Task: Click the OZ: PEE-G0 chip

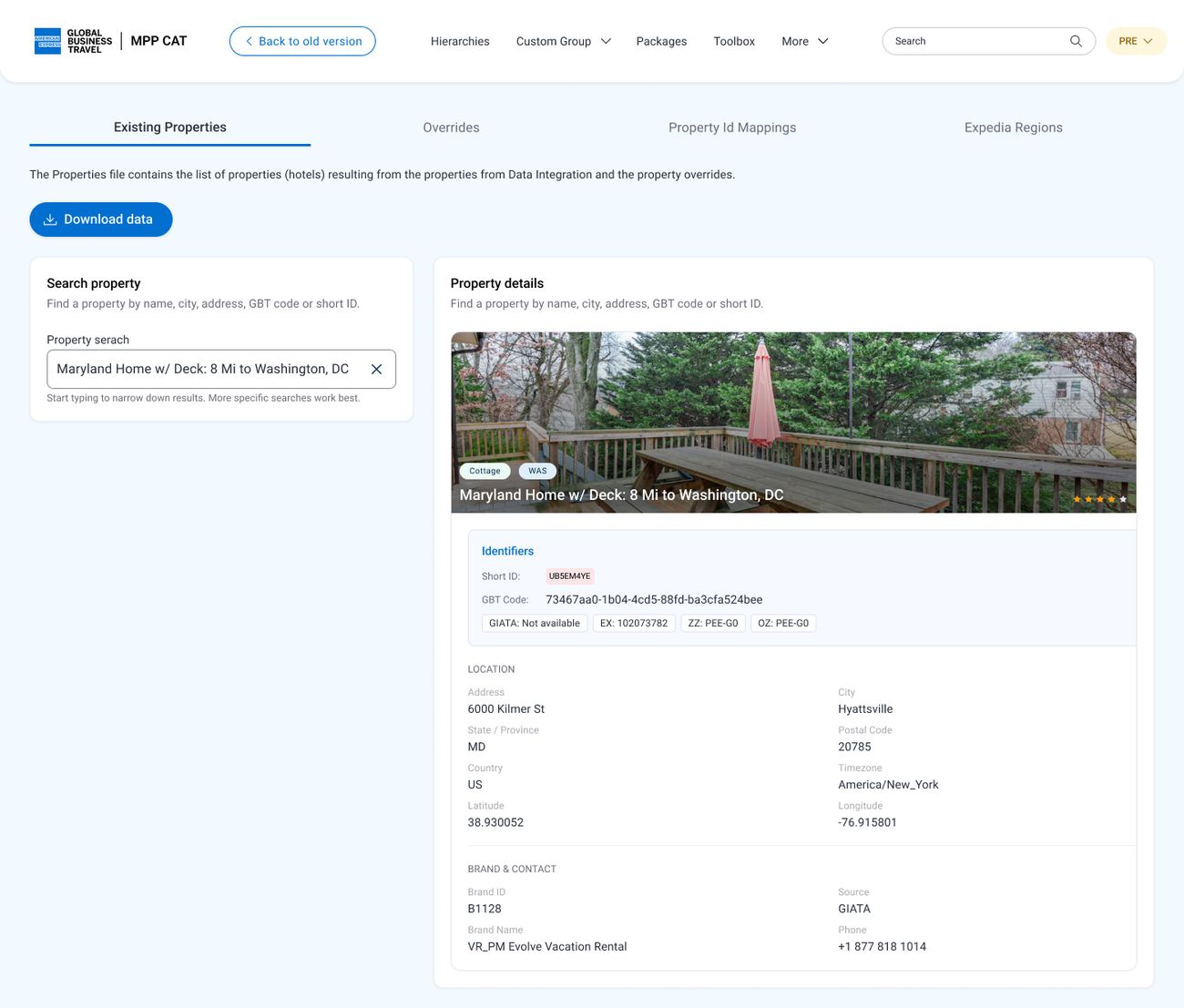Action: (783, 624)
